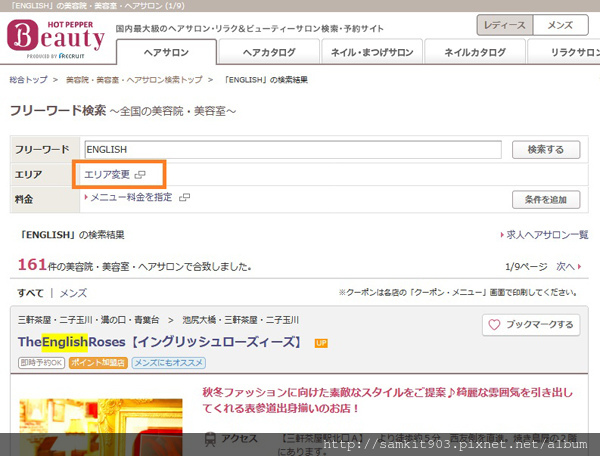Image resolution: width=600 pixels, height=456 pixels.
Task: Click the red 秋冬ファッション catch copy text
Action: [x=388, y=400]
